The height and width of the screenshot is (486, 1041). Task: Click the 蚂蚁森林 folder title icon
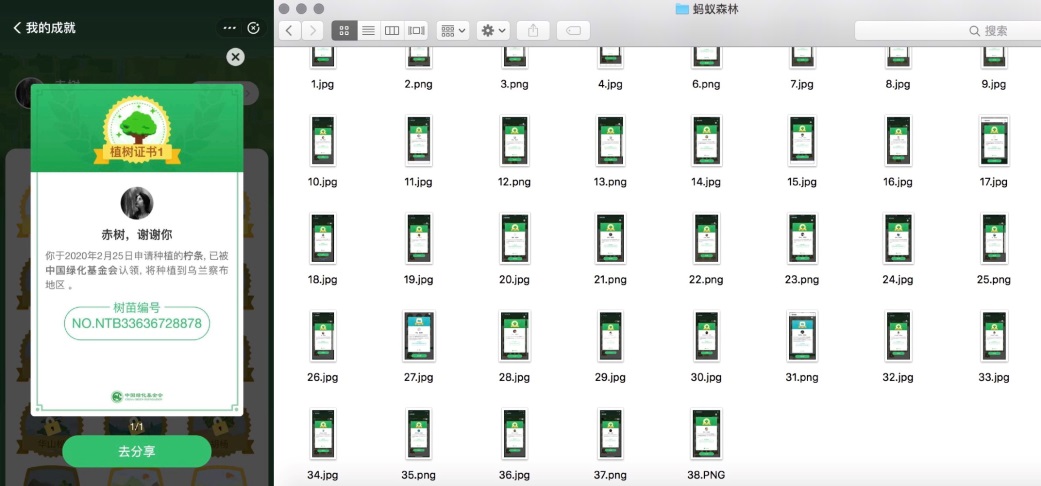point(682,9)
